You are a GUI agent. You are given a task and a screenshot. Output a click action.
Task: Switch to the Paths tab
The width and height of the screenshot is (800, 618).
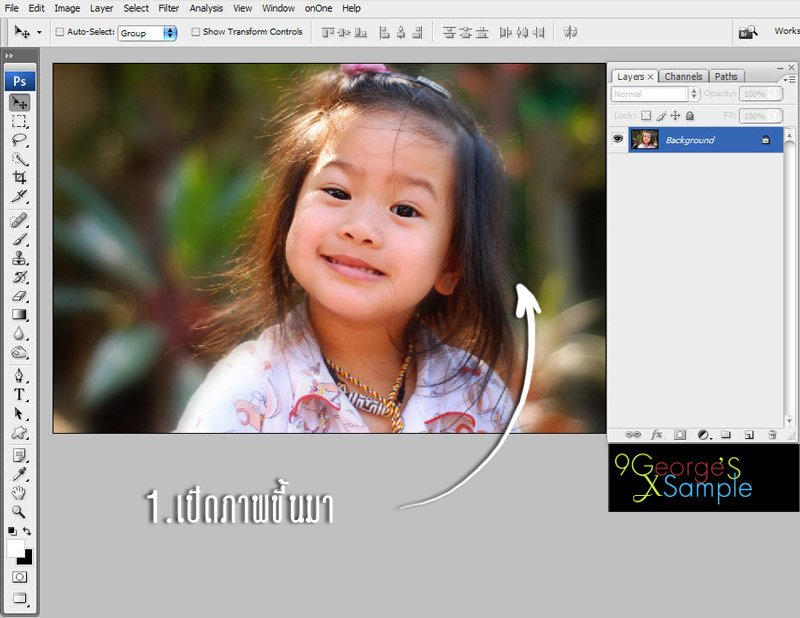(726, 77)
